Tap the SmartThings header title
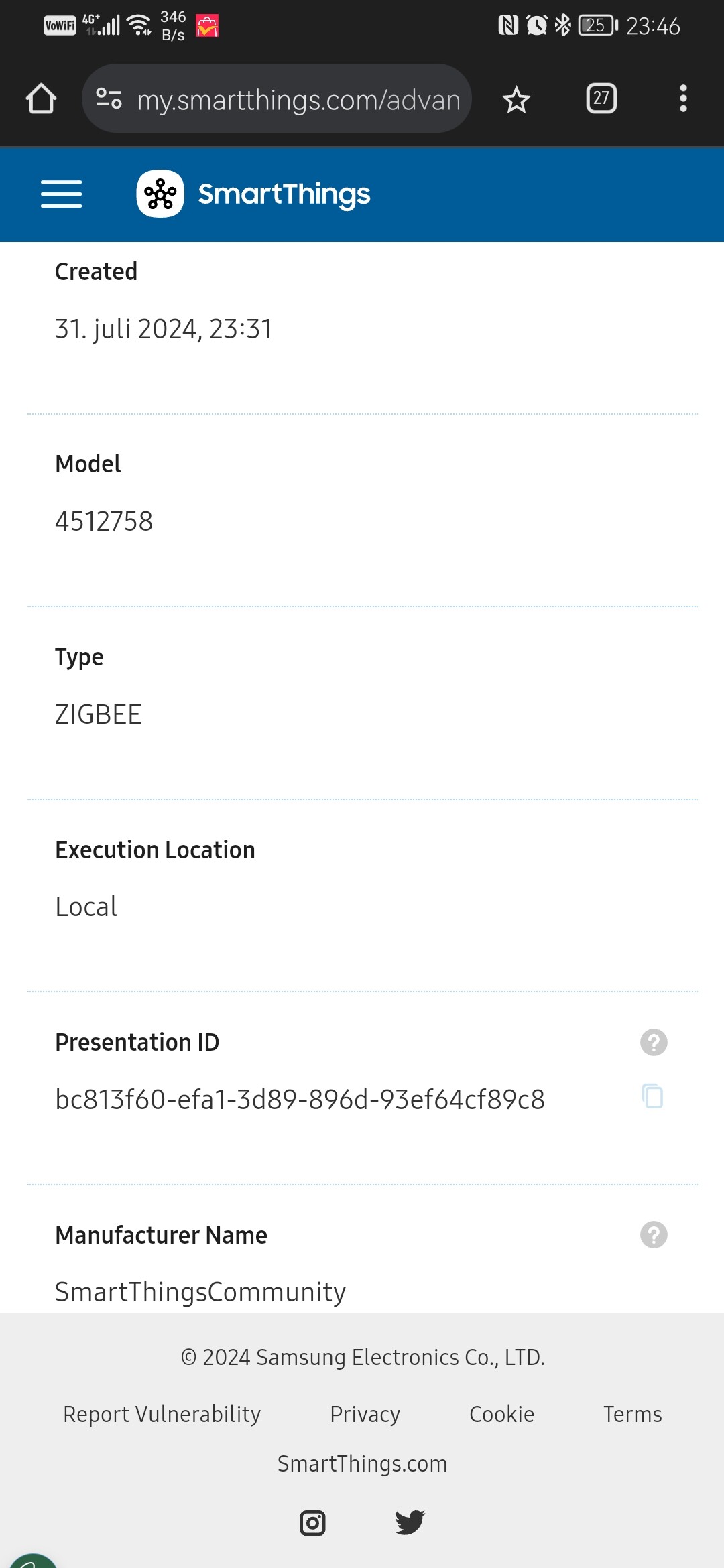 pos(284,194)
